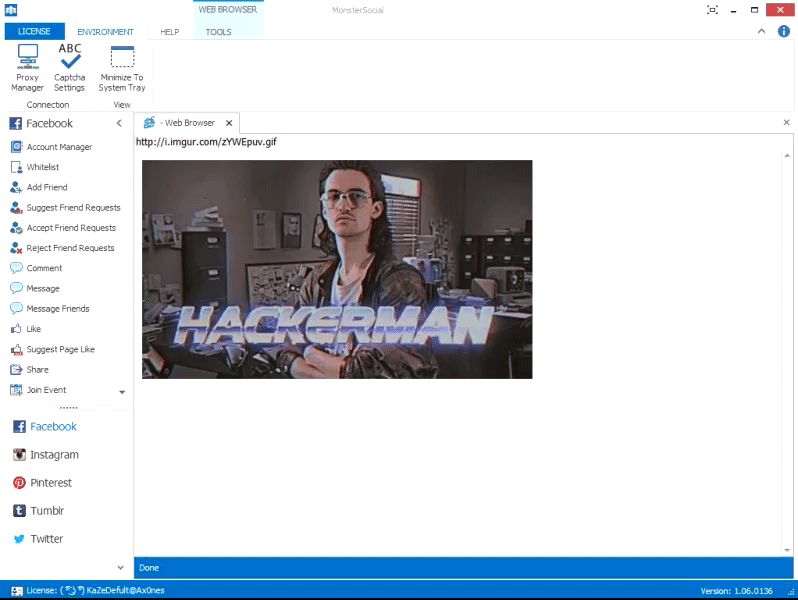This screenshot has height=600, width=798.
Task: Click the HACKERMAN gif image
Action: 337,269
